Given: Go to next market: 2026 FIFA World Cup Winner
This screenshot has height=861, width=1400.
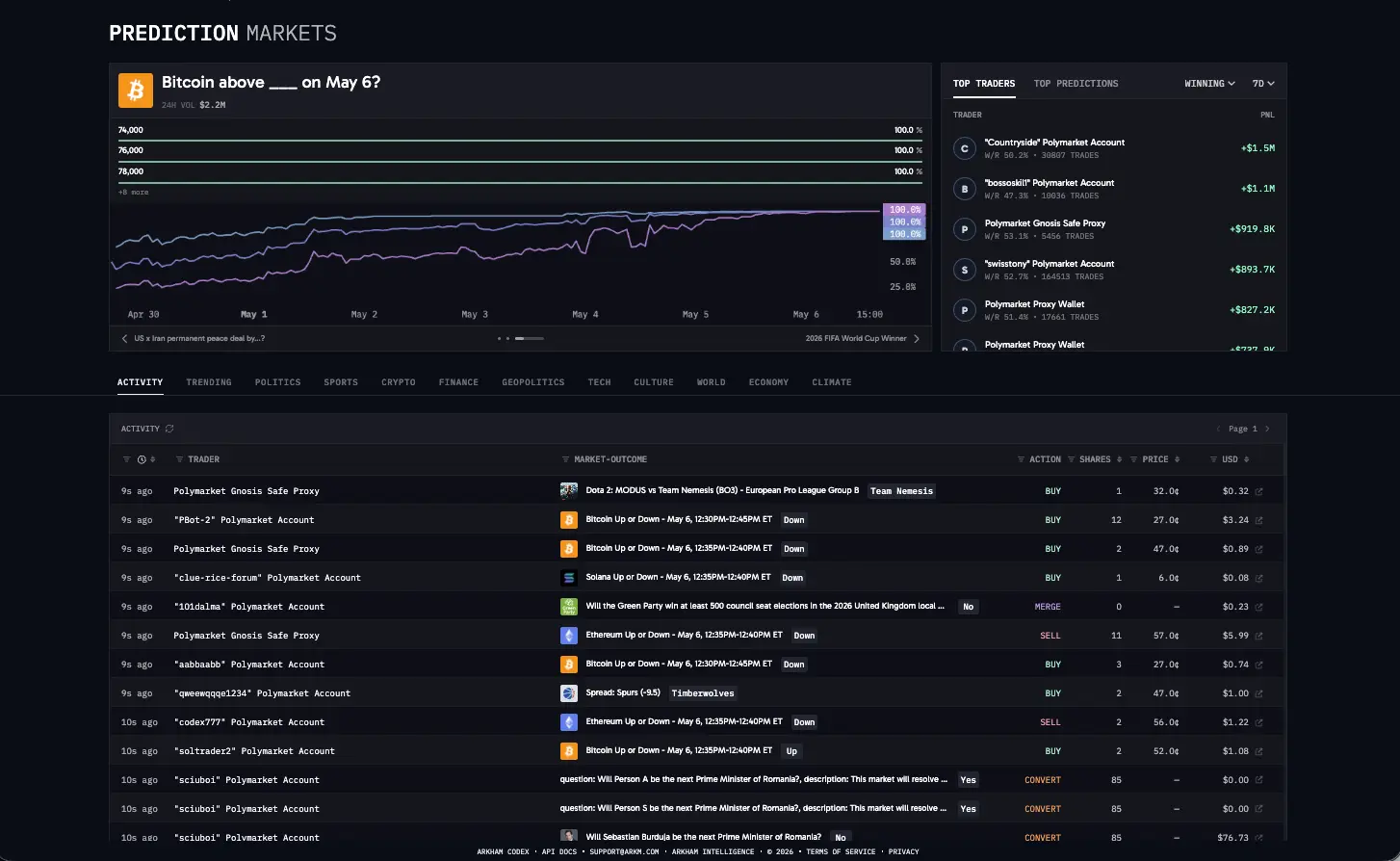Looking at the screenshot, I should [863, 339].
